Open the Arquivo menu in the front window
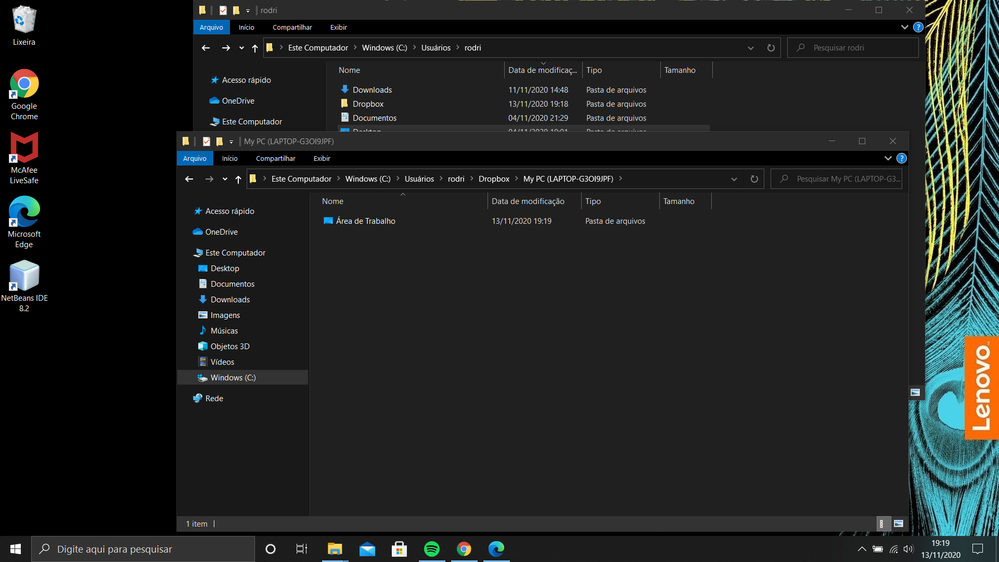Viewport: 999px width, 562px height. [x=195, y=158]
